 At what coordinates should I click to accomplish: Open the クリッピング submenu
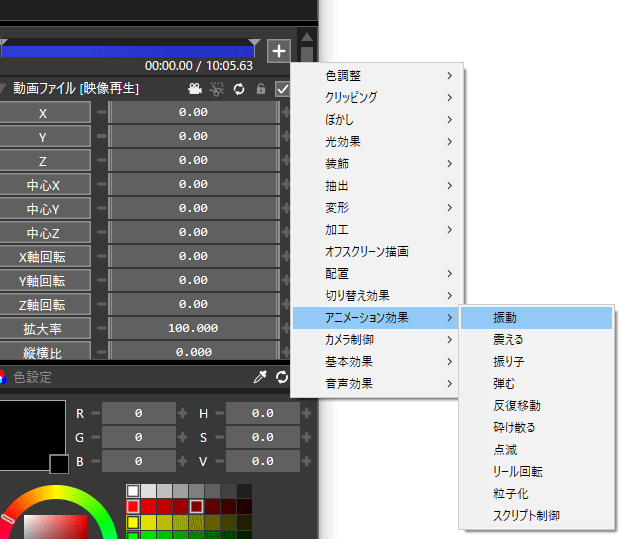(x=378, y=97)
